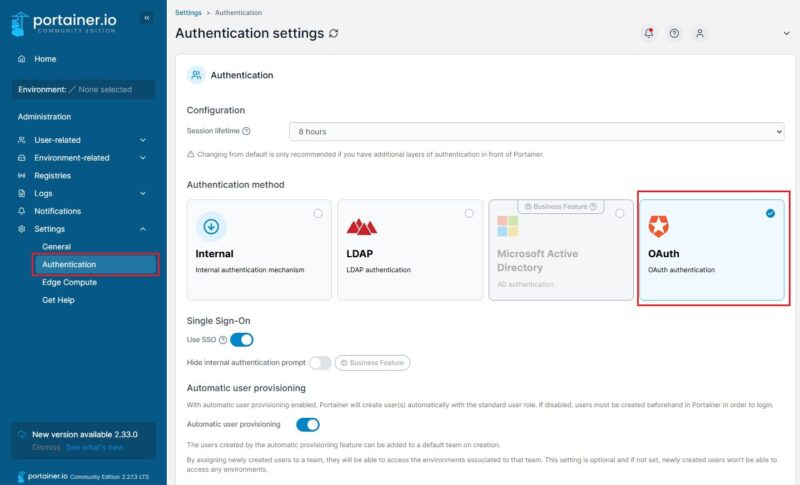The image size is (800, 485).
Task: Click the Logs document icon
Action: click(21, 193)
